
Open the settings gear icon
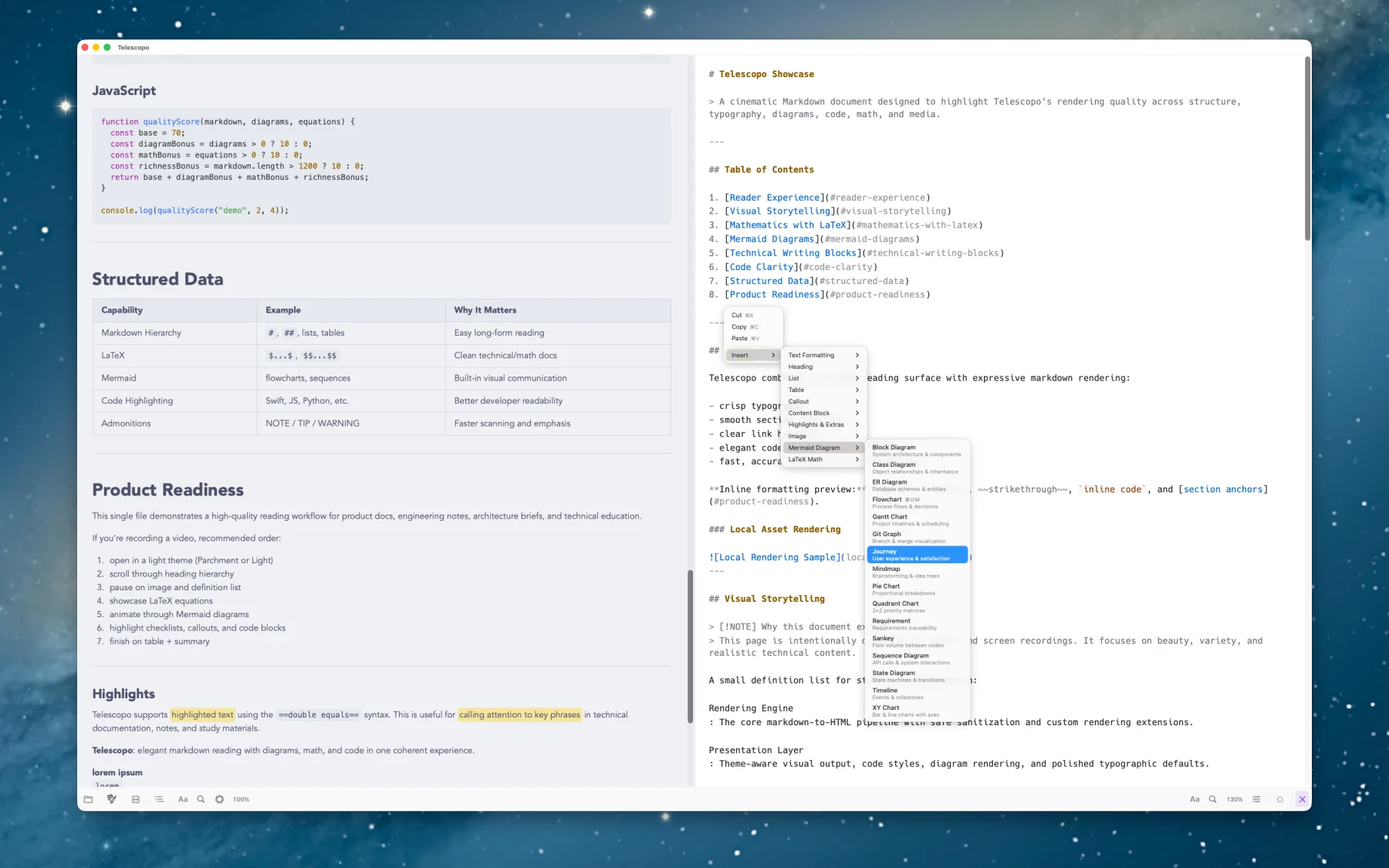click(x=219, y=799)
